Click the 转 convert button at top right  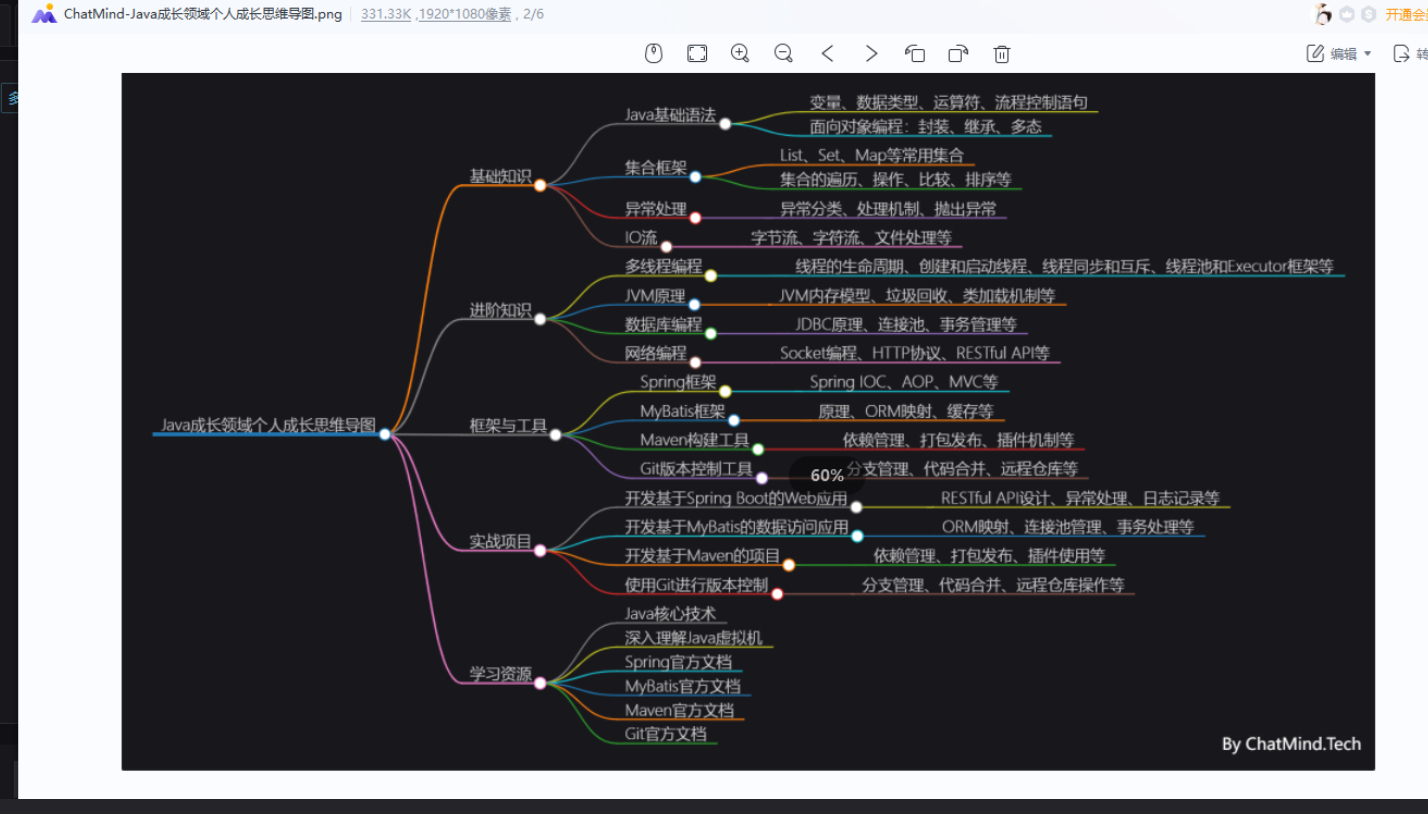tap(1409, 54)
